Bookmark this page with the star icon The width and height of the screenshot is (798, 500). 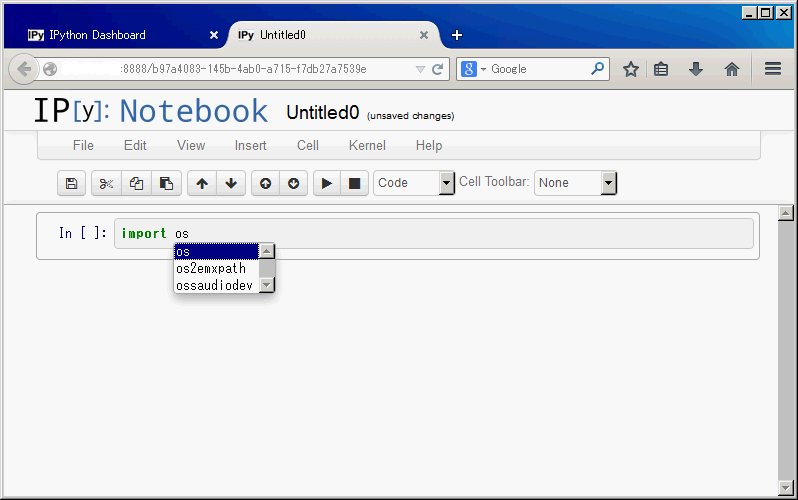pyautogui.click(x=631, y=69)
